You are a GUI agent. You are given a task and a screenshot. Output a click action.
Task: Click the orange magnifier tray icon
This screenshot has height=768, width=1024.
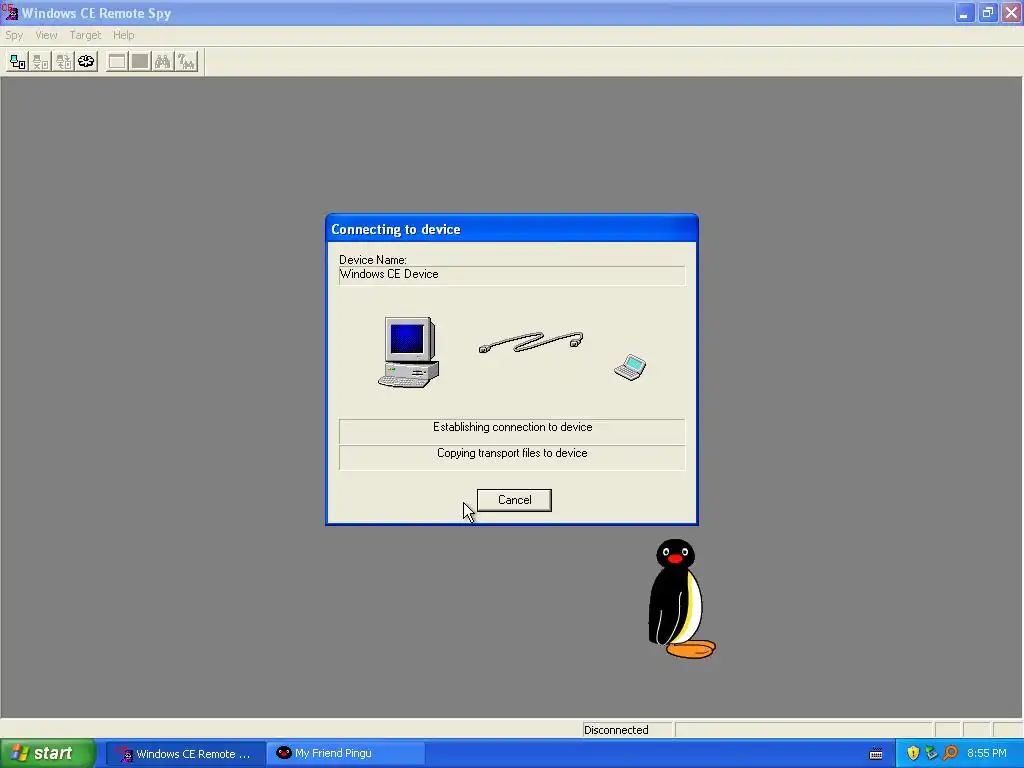click(950, 753)
